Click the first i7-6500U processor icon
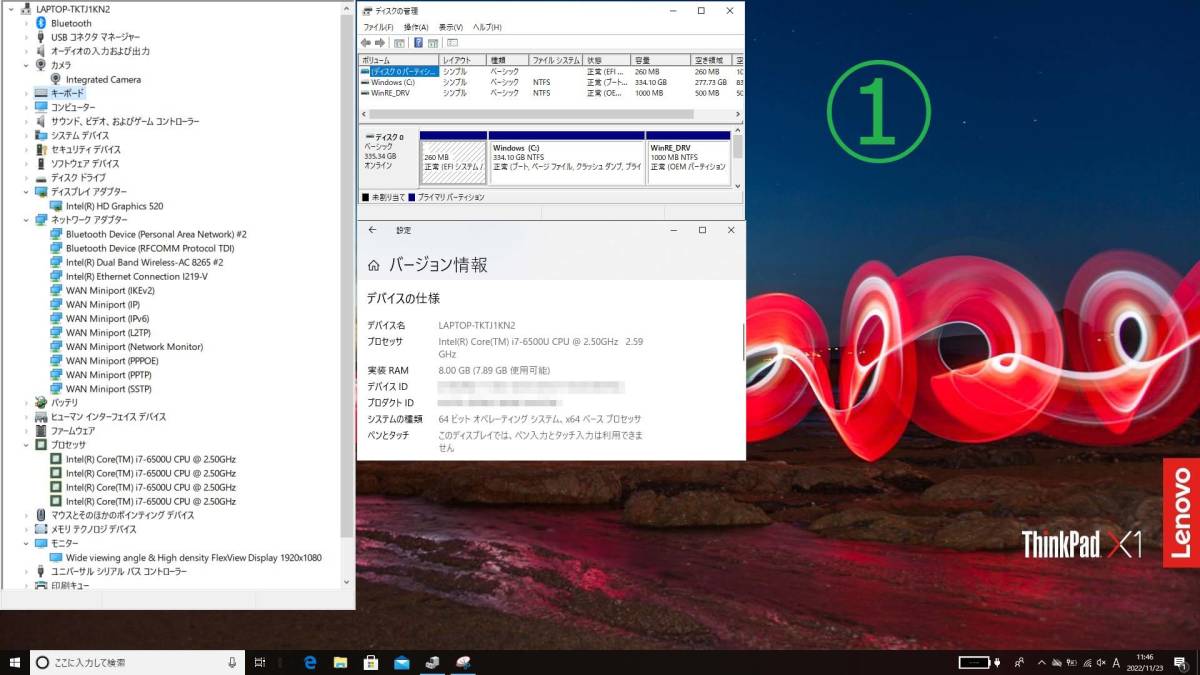The height and width of the screenshot is (675, 1200). pos(56,459)
